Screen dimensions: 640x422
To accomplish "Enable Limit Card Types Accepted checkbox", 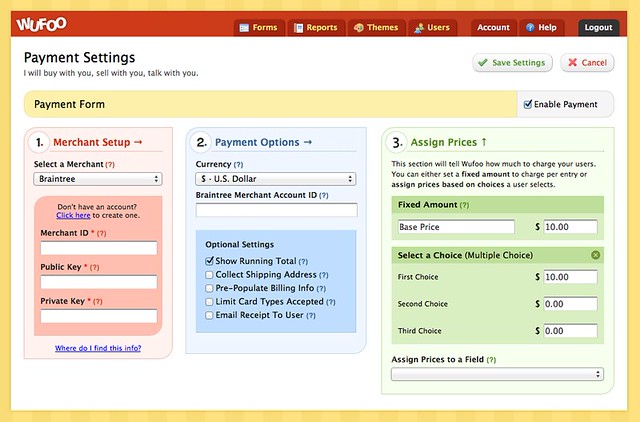I will point(209,302).
